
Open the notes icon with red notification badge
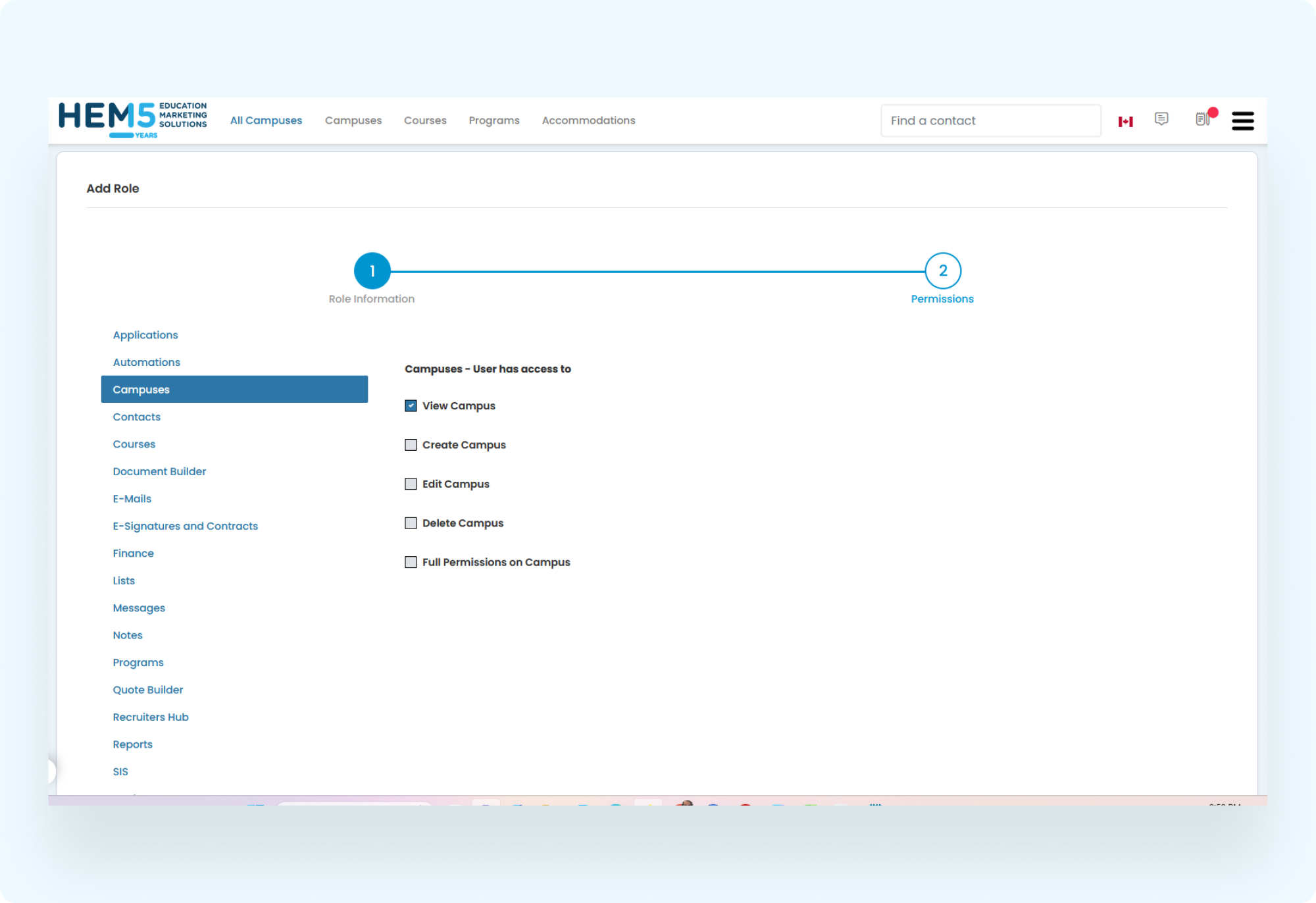pos(1203,120)
